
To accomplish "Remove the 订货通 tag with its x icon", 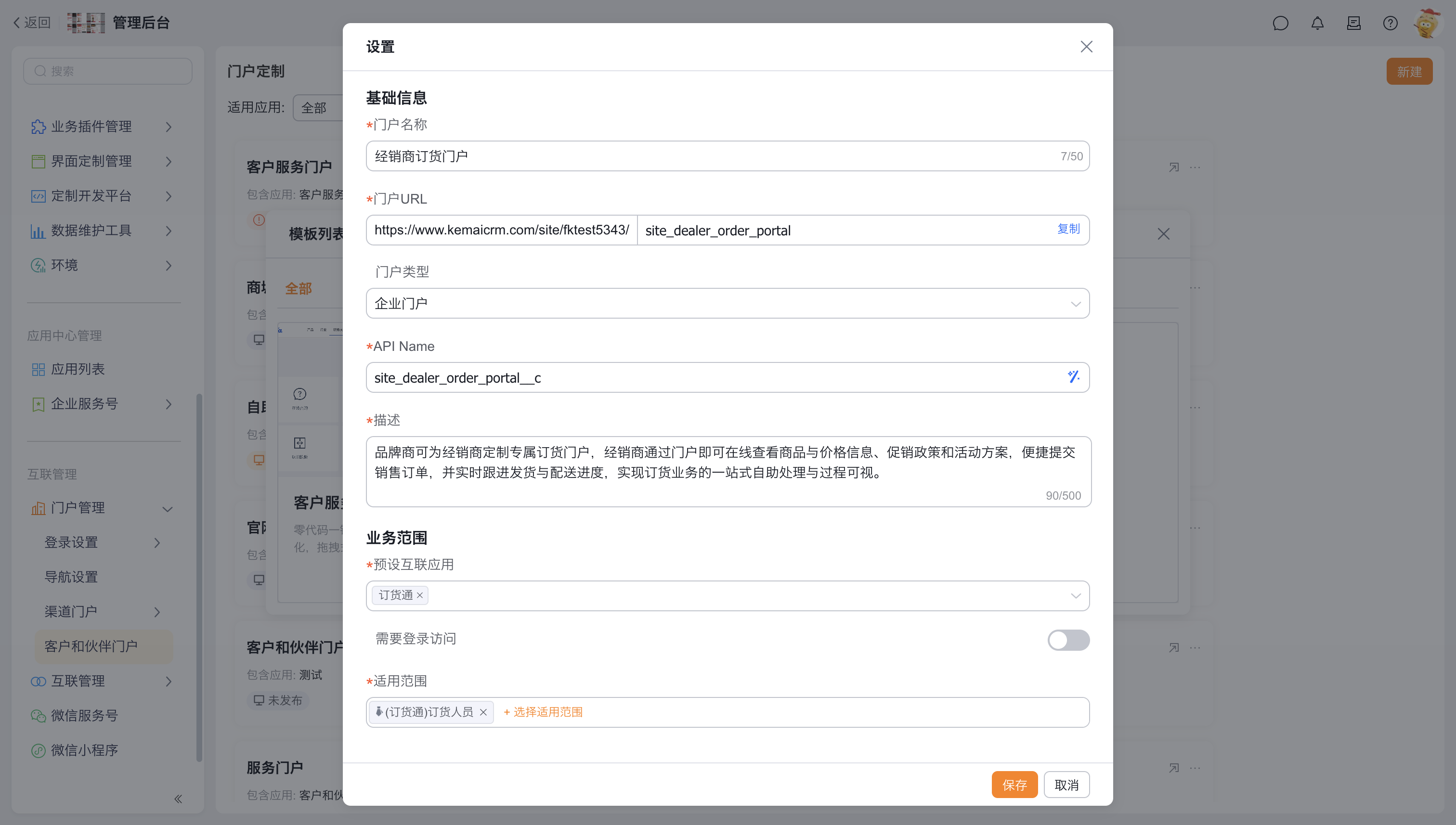I will pyautogui.click(x=420, y=595).
